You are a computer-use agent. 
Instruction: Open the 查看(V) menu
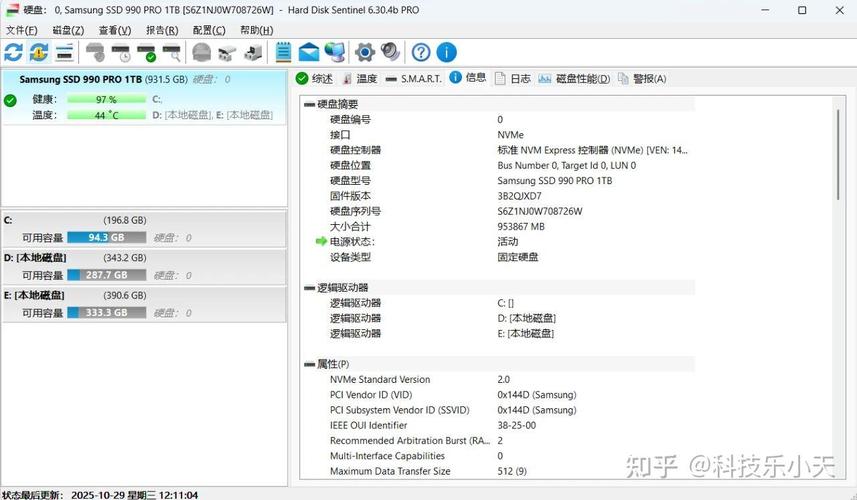pyautogui.click(x=115, y=30)
